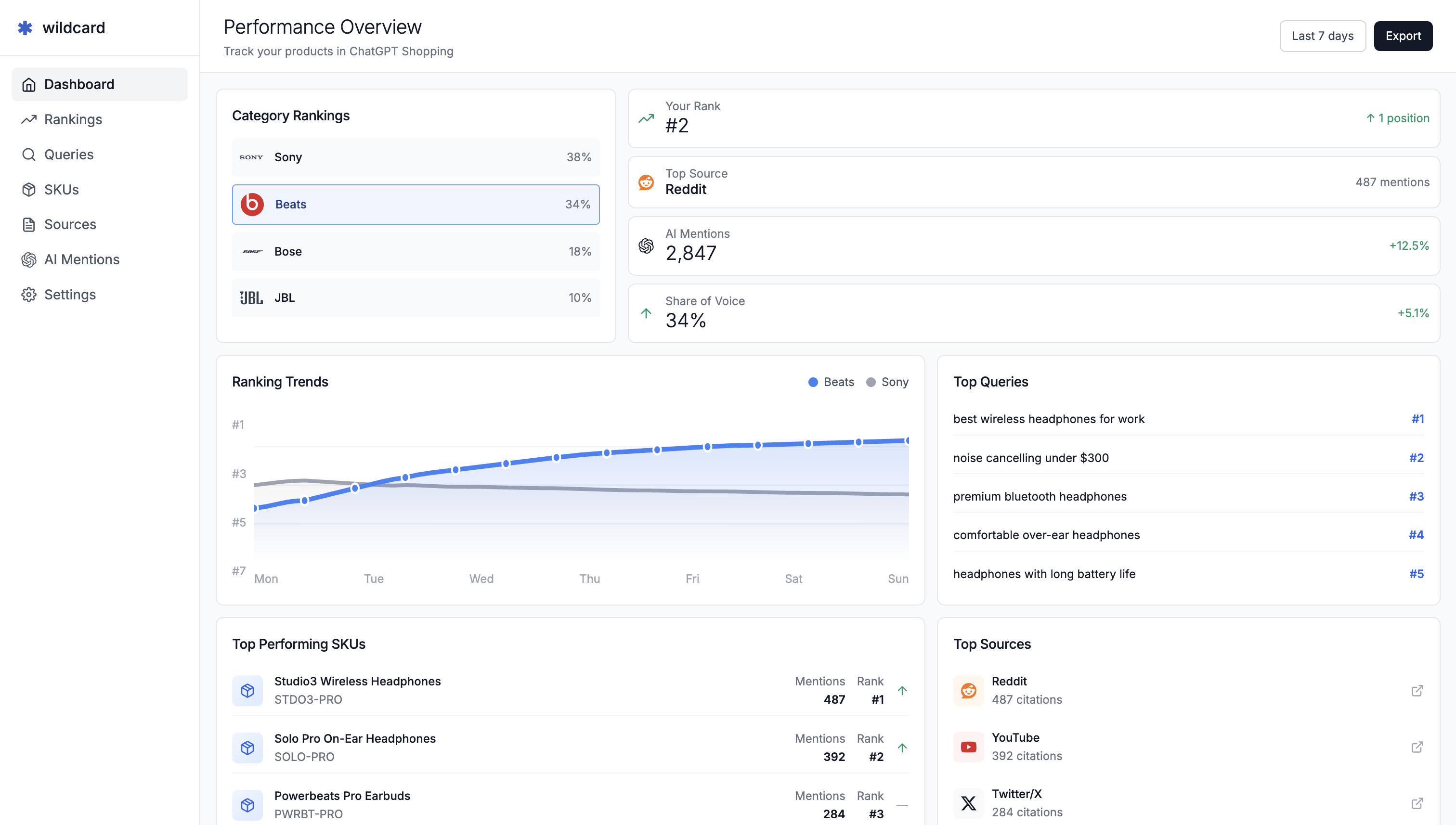Click the Top Source Reddit card
The width and height of the screenshot is (1456, 825).
[1034, 182]
